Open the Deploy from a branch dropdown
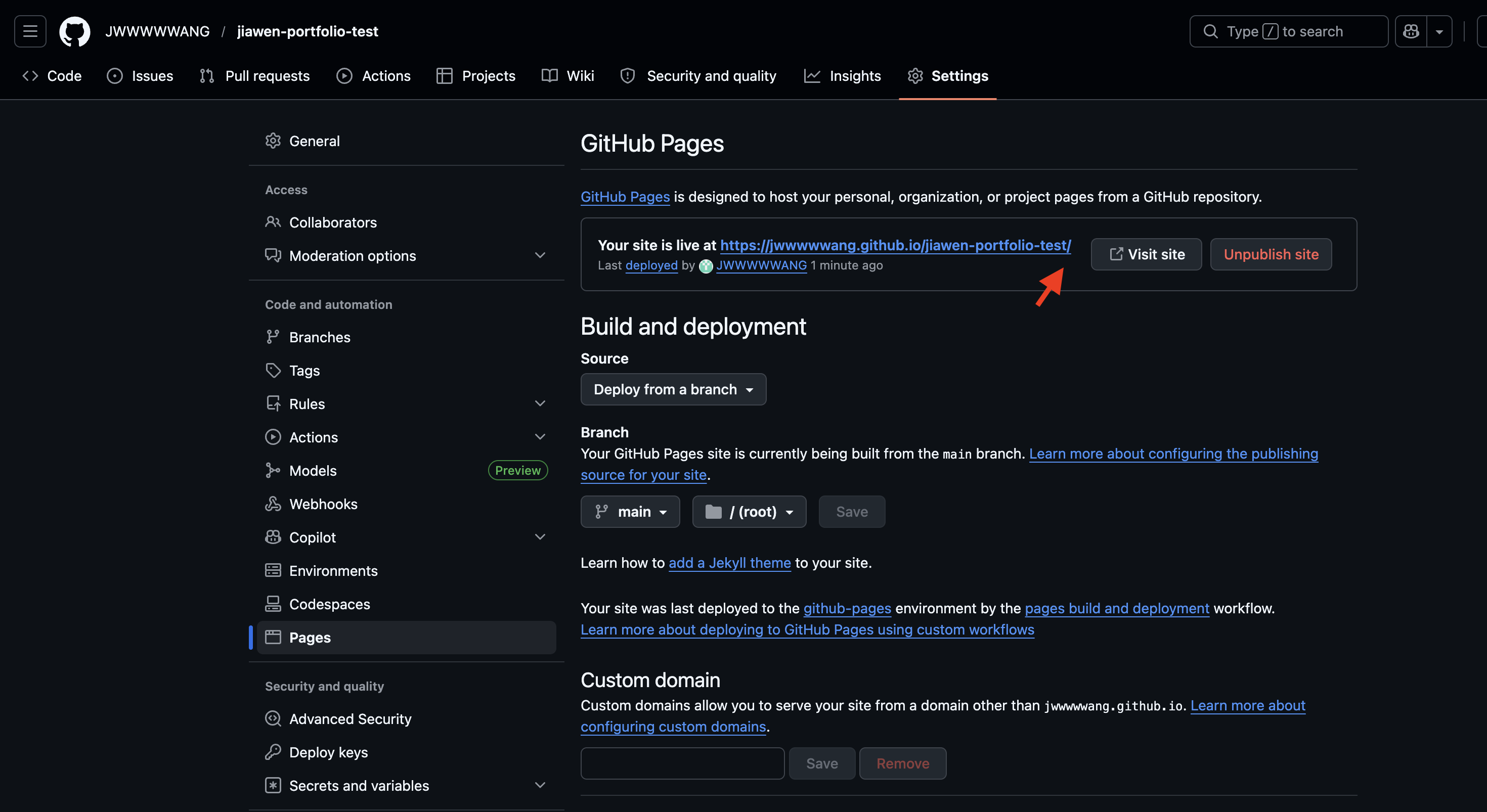 pyautogui.click(x=673, y=389)
